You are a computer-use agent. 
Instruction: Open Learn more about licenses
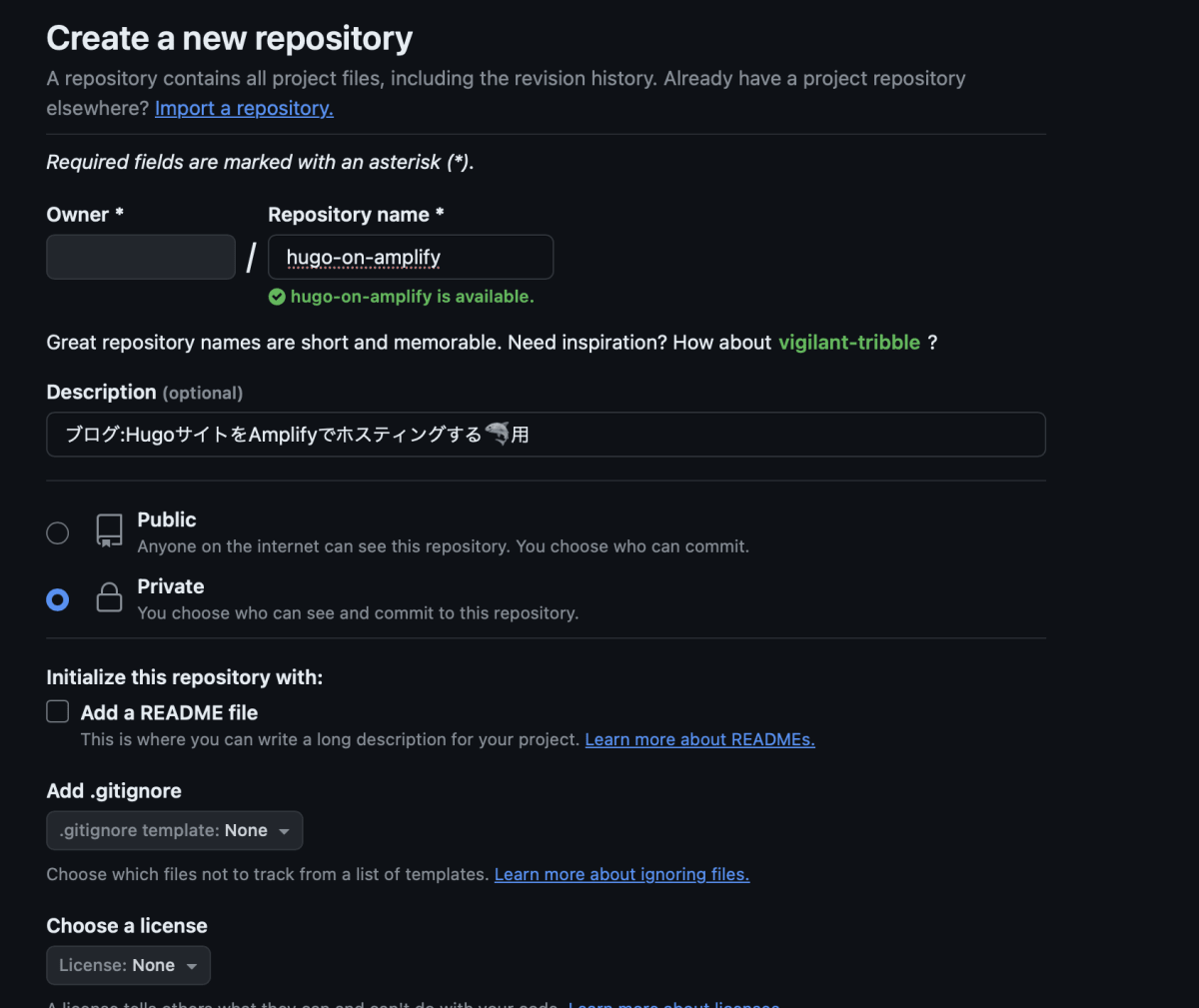tap(673, 1004)
